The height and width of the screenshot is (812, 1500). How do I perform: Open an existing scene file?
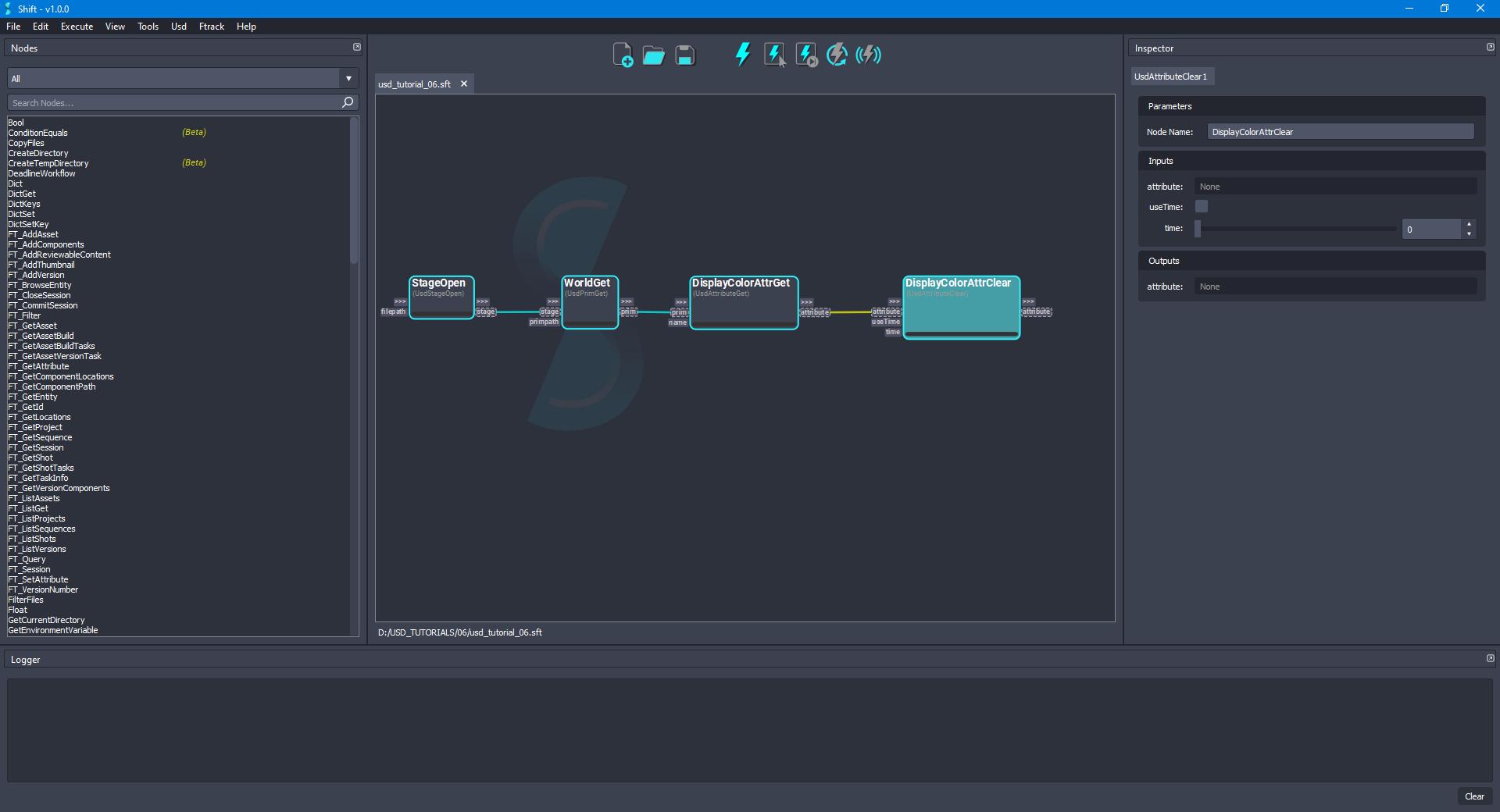653,55
